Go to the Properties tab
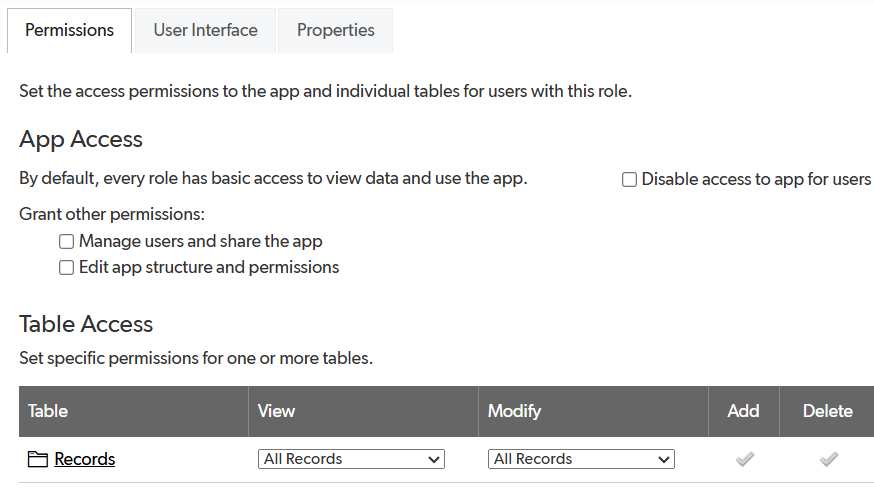Viewport: 874px width, 492px height. (335, 30)
